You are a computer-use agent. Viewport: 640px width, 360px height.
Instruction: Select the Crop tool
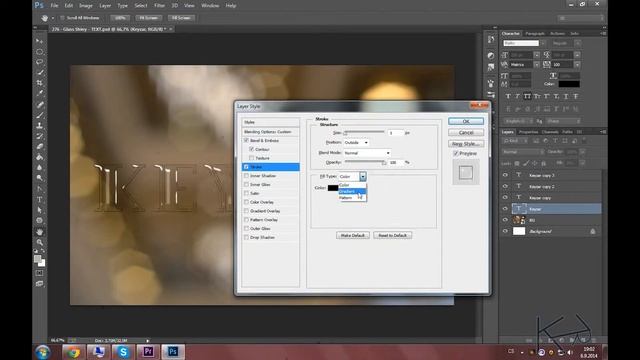click(x=40, y=83)
